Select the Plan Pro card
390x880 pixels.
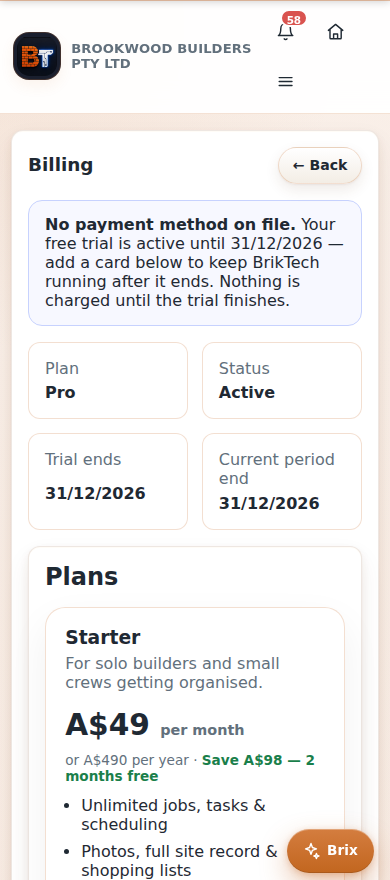pyautogui.click(x=108, y=381)
